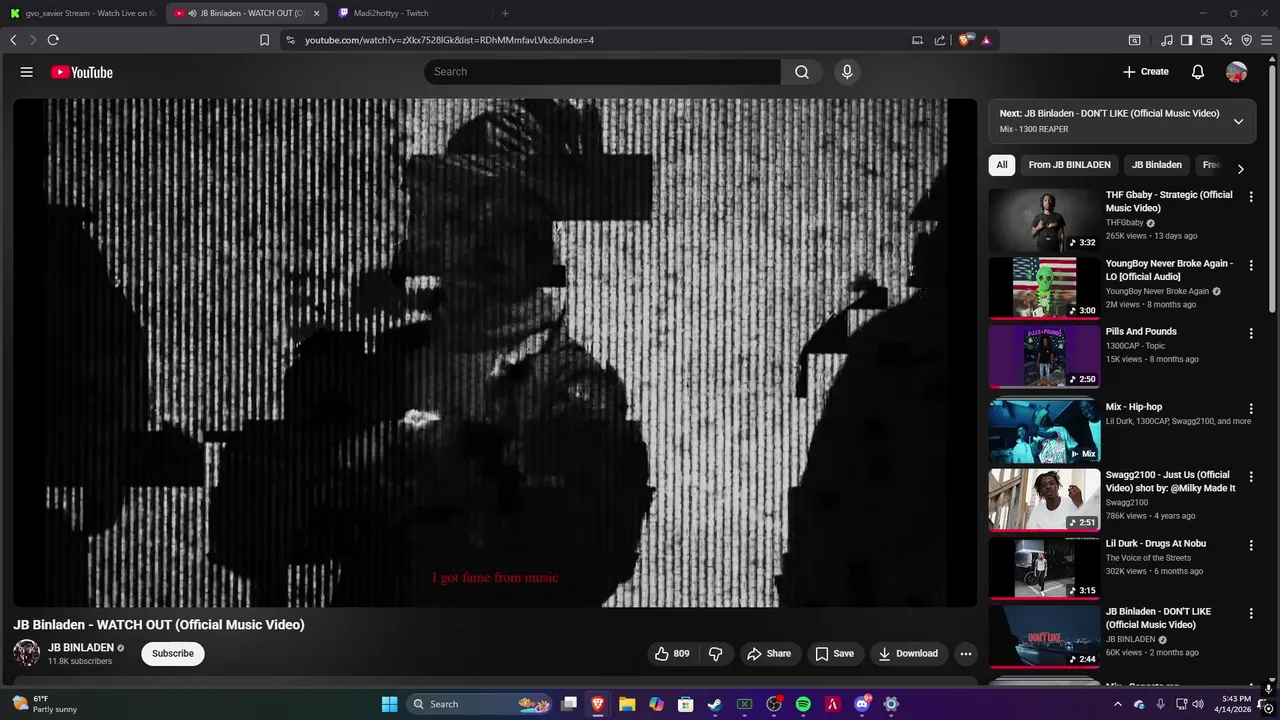Screen dimensions: 1280x720
Task: Open options for Mix Hip-hop
Action: click(x=1250, y=409)
